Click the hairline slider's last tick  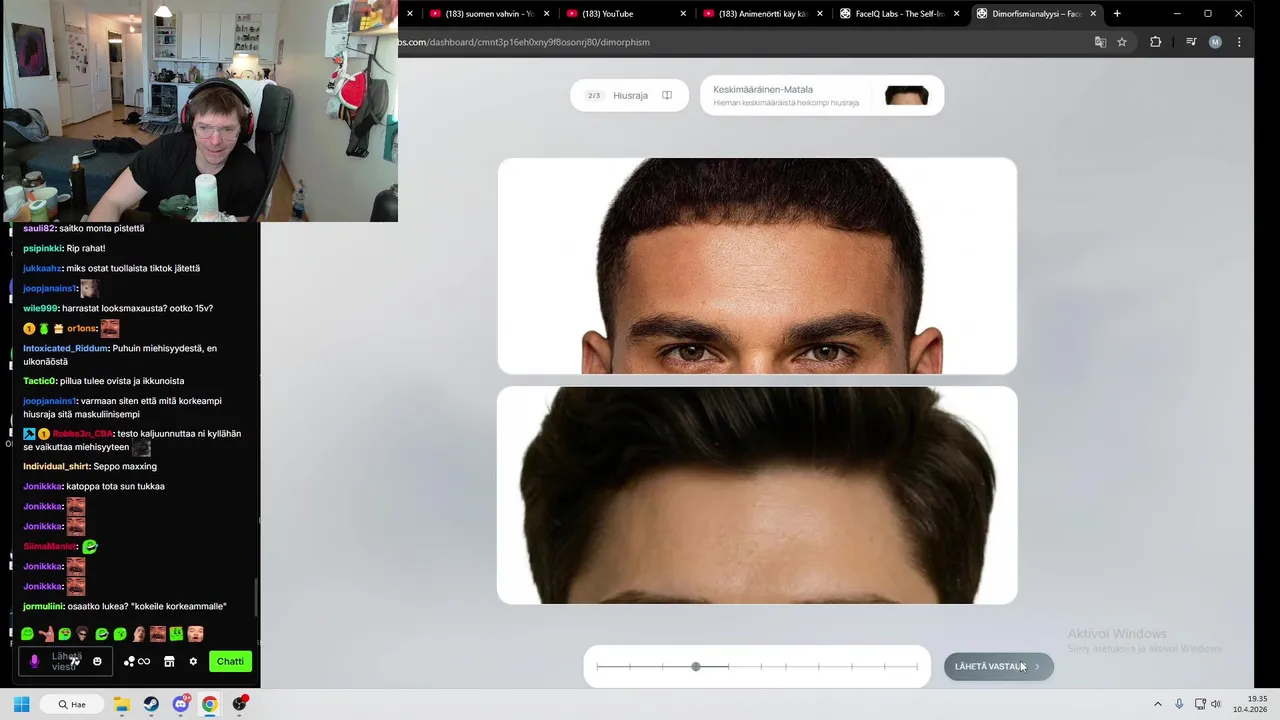click(x=917, y=666)
